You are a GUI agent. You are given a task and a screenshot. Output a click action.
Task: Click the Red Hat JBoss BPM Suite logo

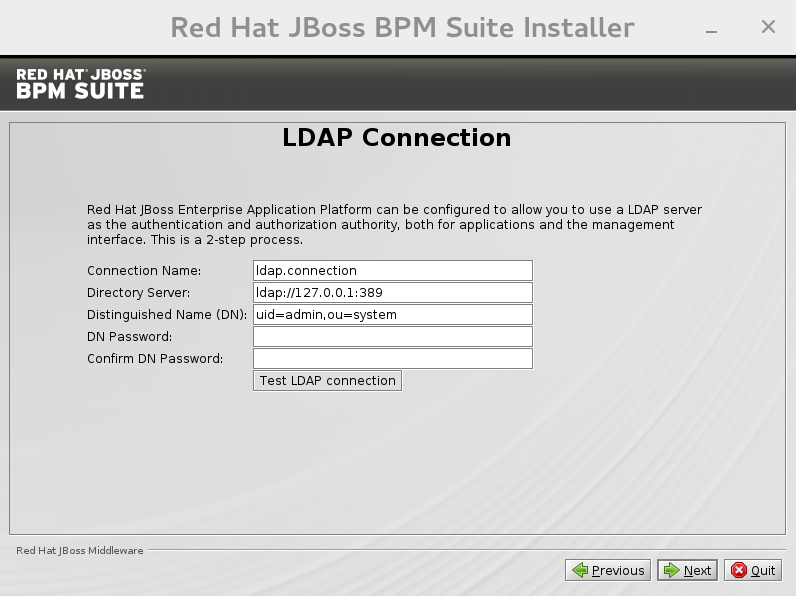pyautogui.click(x=81, y=84)
